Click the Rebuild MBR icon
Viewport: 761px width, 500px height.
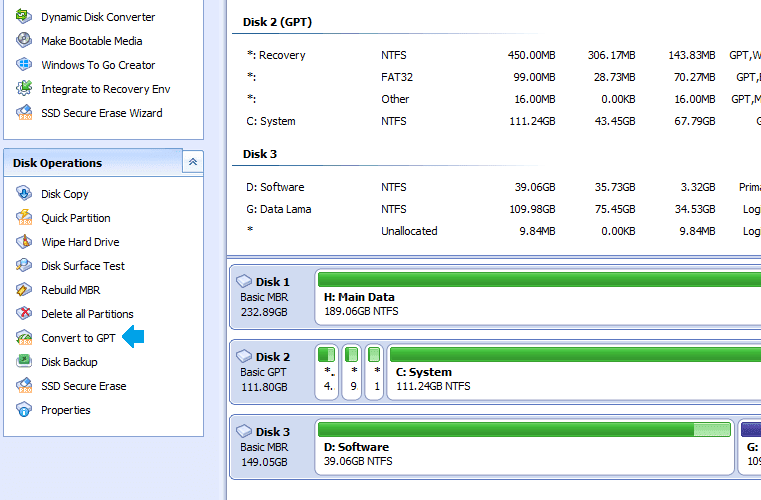pyautogui.click(x=24, y=289)
